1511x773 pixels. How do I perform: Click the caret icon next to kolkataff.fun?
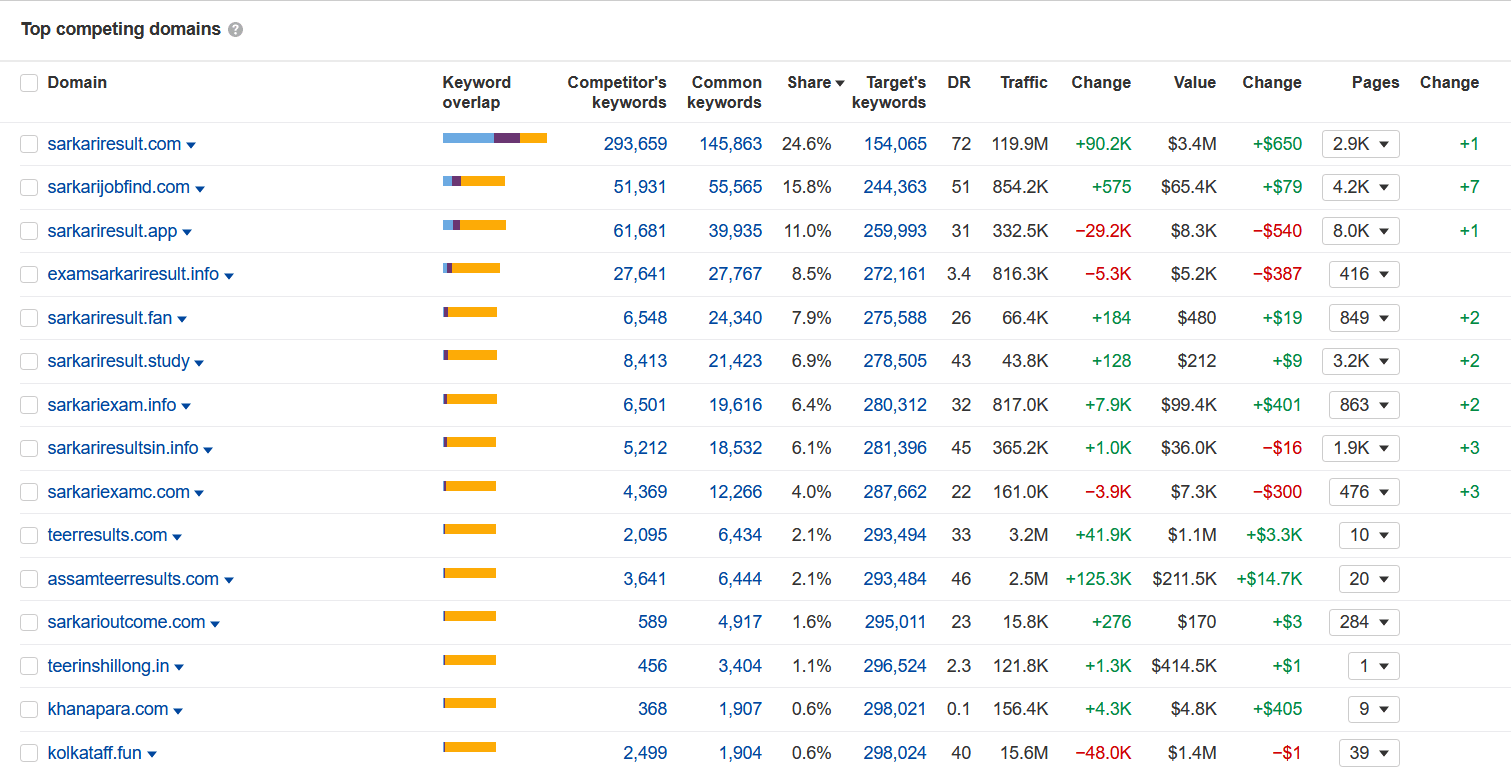point(152,754)
